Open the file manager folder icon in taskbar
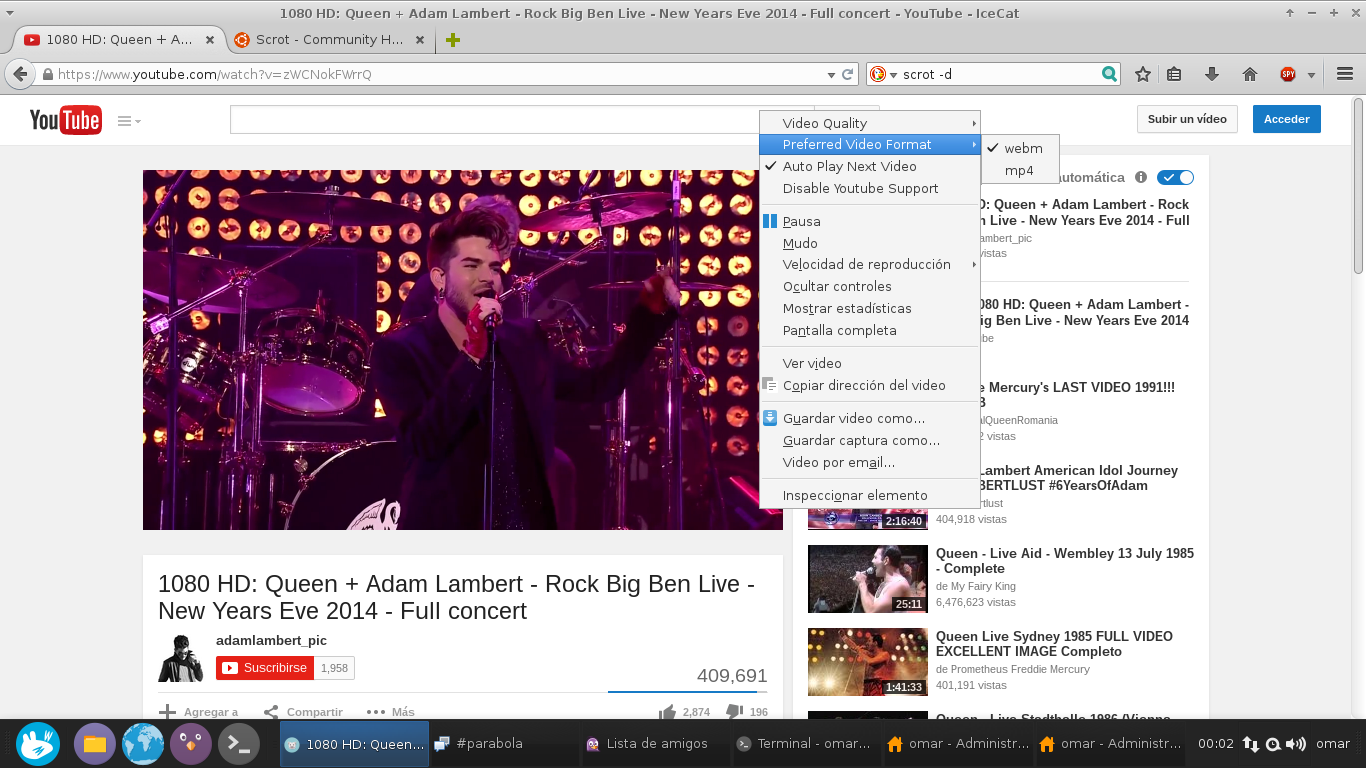 click(95, 744)
